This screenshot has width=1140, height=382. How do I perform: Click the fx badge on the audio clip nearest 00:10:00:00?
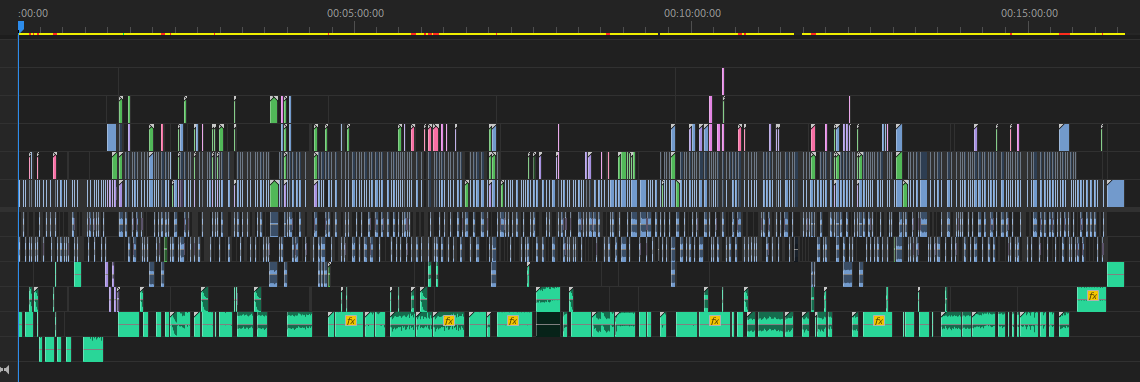pyautogui.click(x=715, y=320)
